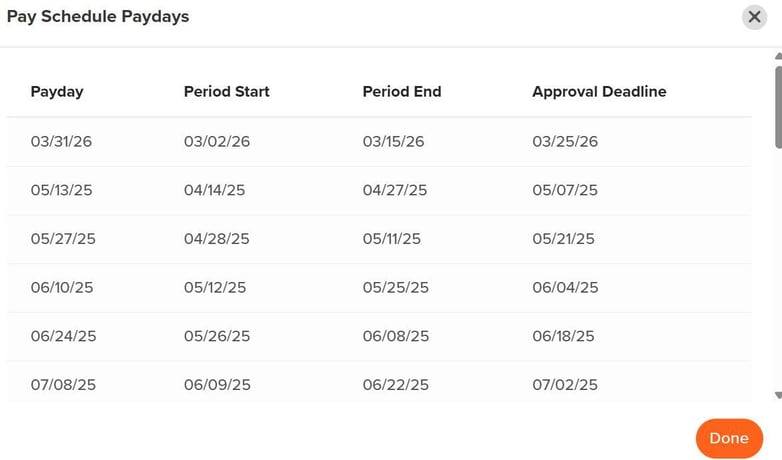Click period end date 04/27/25
Screen dimensions: 782x460
[394, 190]
